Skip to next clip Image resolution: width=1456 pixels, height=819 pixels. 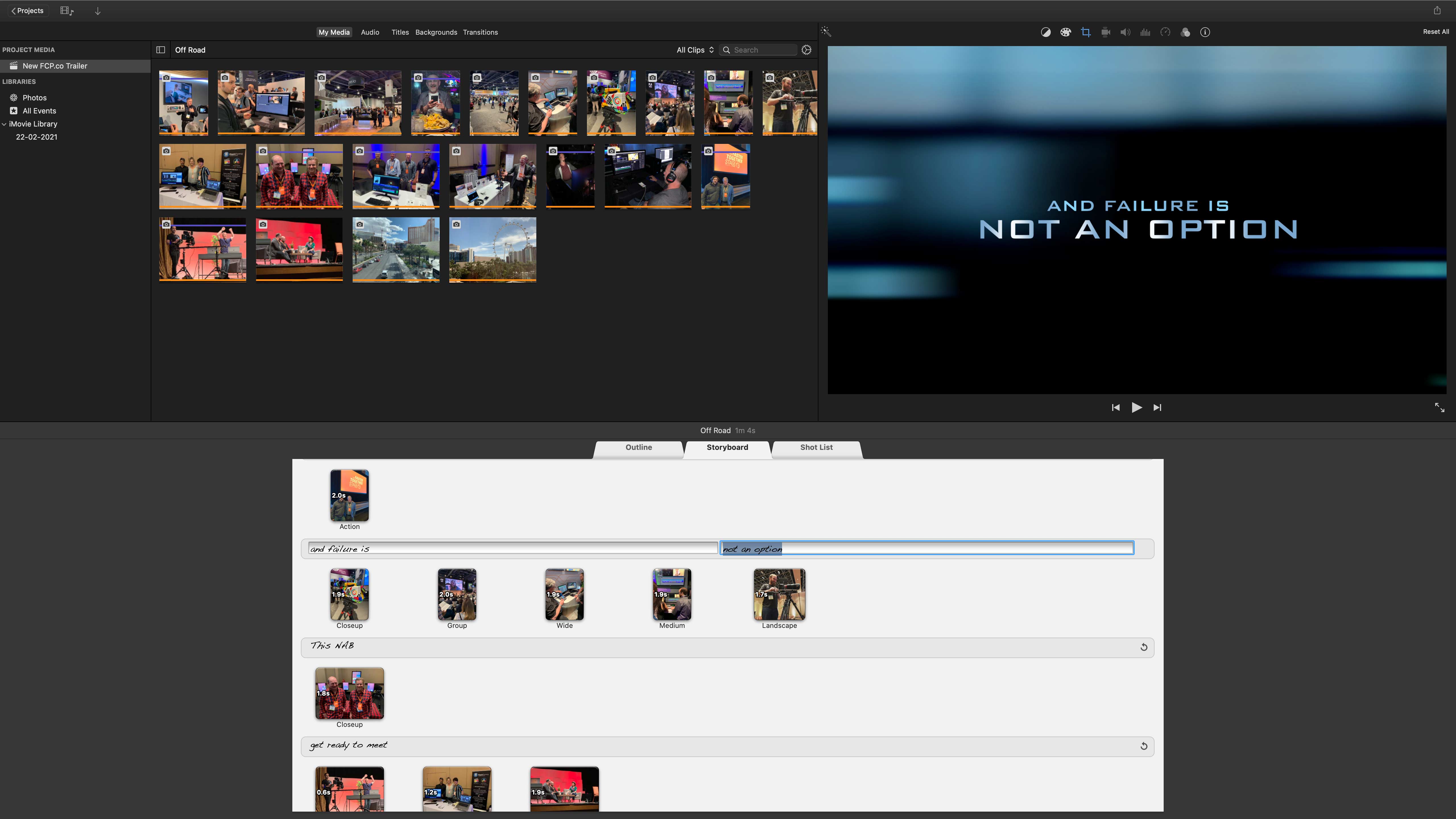(x=1157, y=408)
